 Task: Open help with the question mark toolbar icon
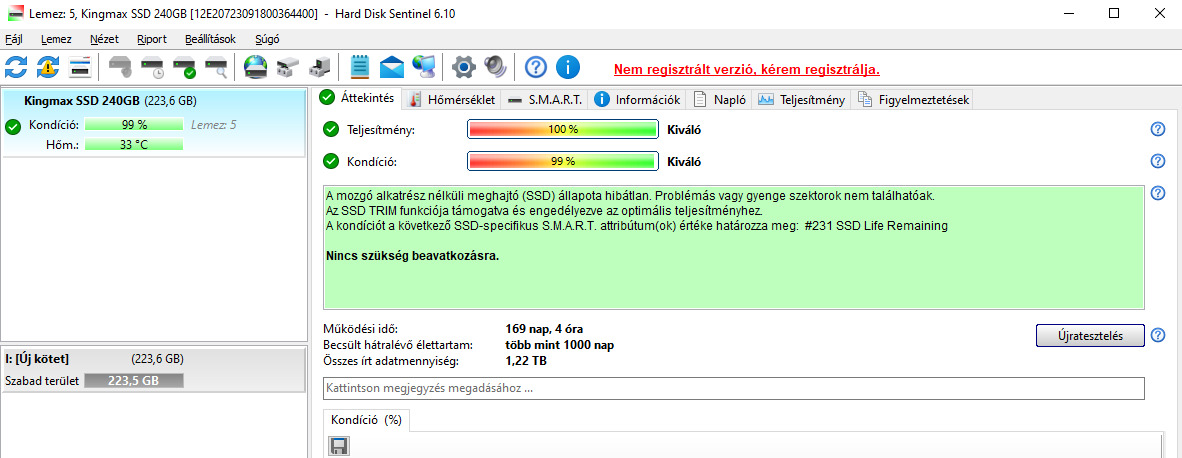(x=535, y=67)
